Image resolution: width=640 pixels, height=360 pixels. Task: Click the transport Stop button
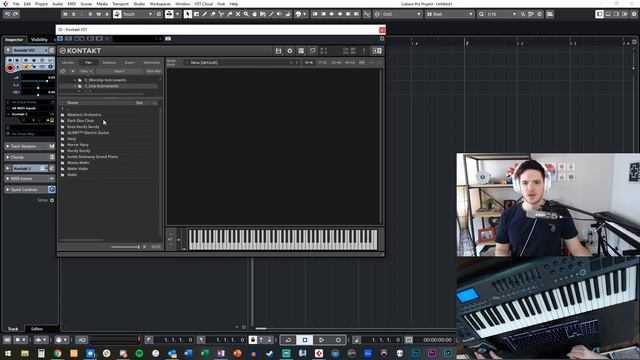305,340
